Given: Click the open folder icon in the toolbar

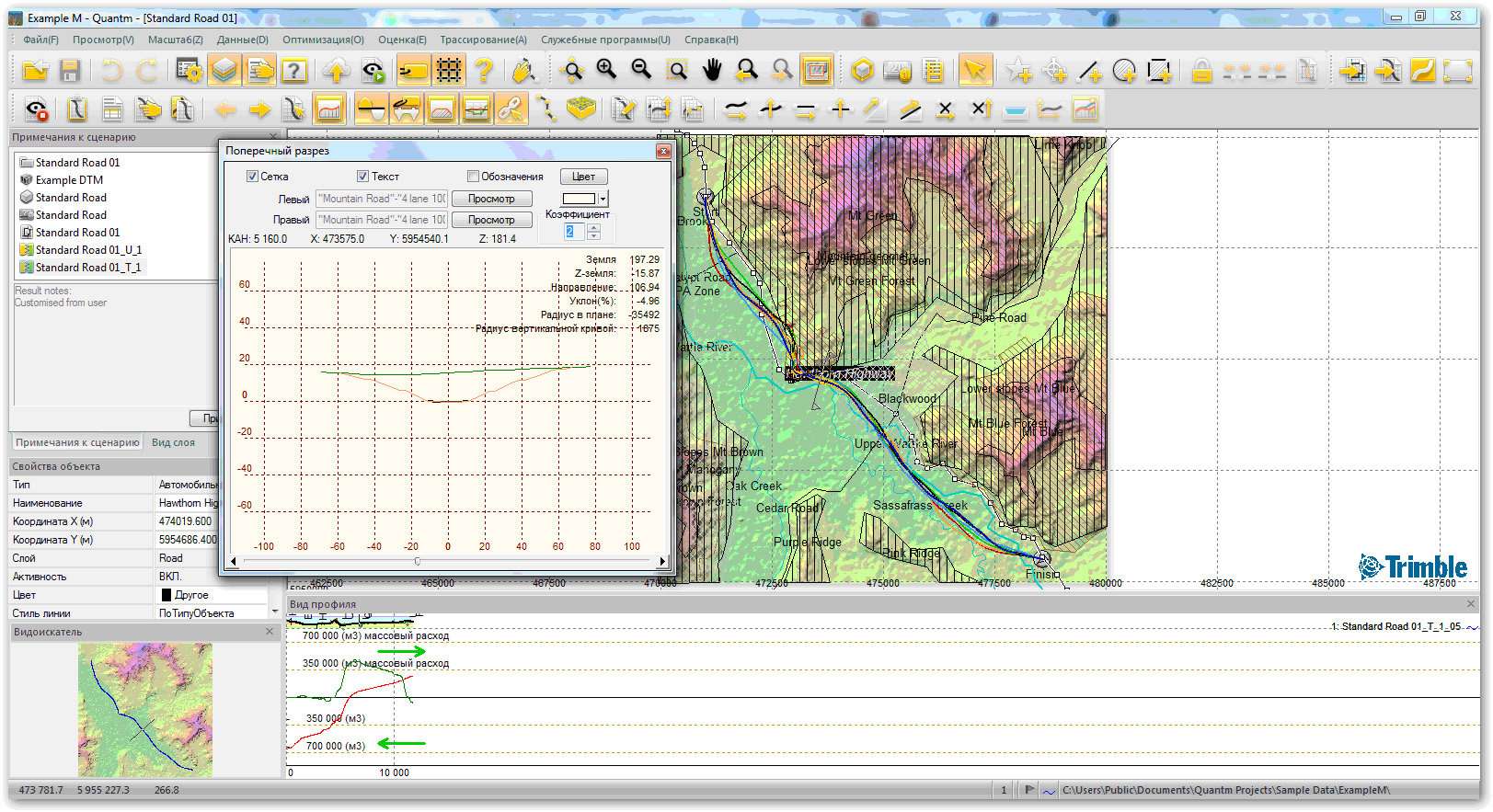Looking at the screenshot, I should pyautogui.click(x=35, y=71).
